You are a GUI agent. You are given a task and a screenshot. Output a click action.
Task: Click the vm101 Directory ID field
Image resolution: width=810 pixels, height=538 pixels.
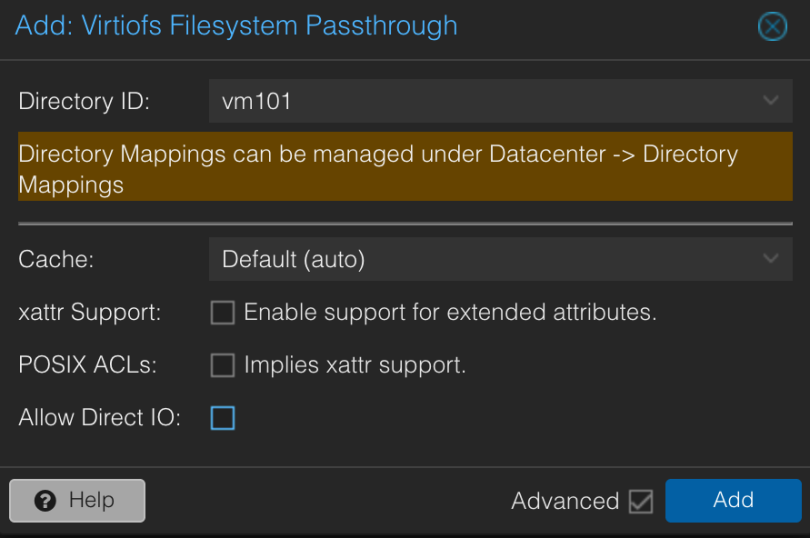[480, 101]
